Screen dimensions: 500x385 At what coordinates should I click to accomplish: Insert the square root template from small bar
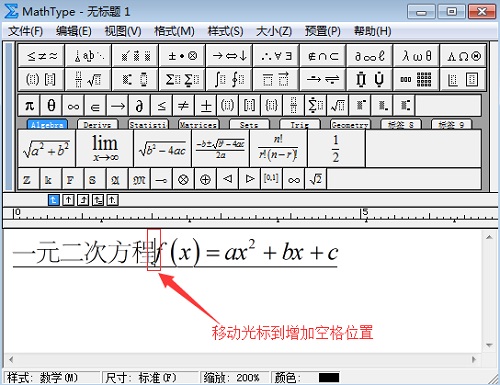coord(338,106)
